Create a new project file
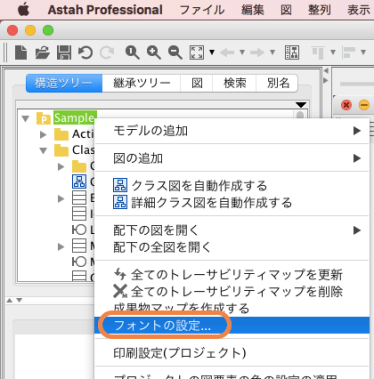This screenshot has width=374, height=379. click(21, 53)
